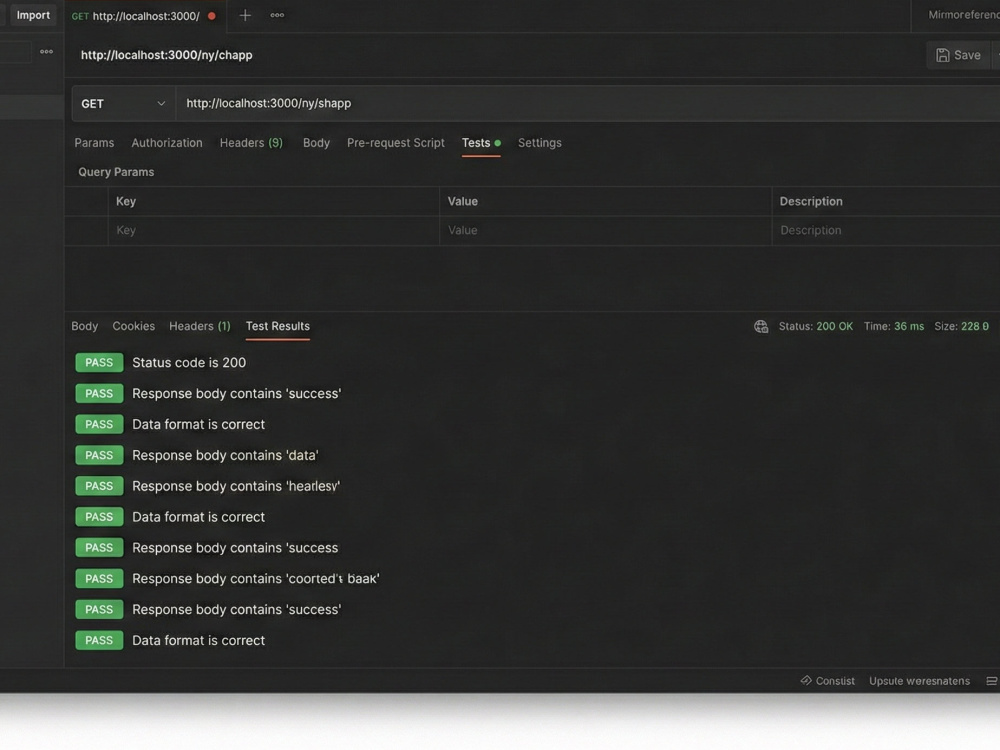Open the Headers (9) request tab
This screenshot has width=1000, height=750.
tap(251, 143)
